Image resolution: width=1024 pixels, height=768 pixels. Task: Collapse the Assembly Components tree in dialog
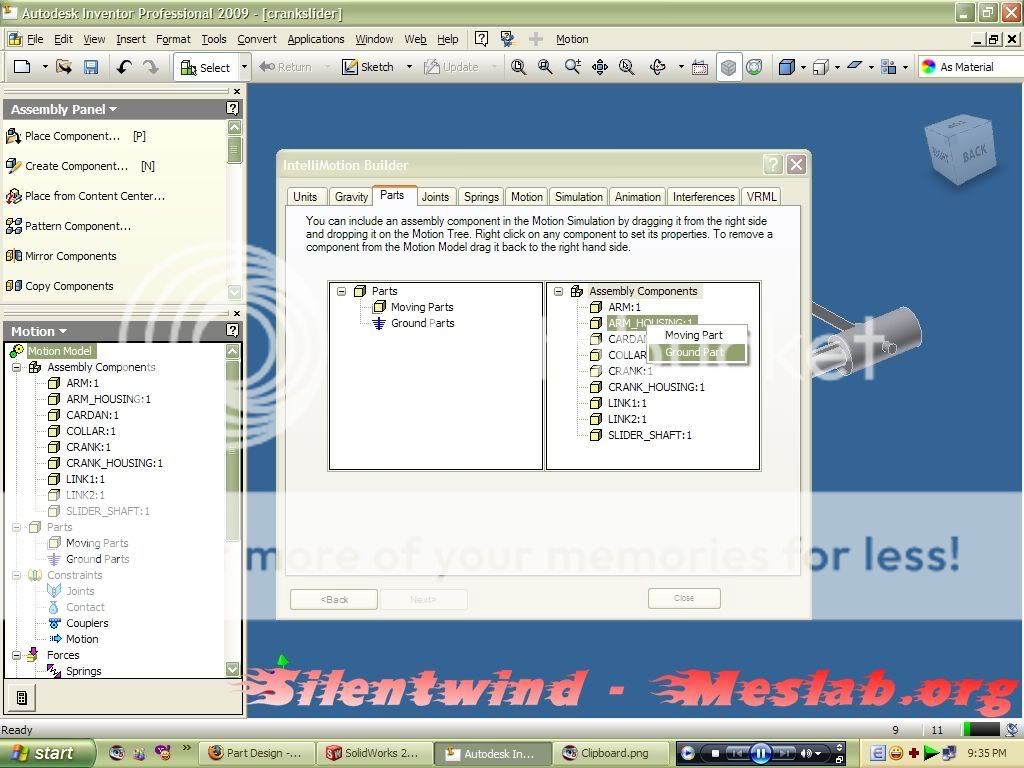pyautogui.click(x=557, y=292)
